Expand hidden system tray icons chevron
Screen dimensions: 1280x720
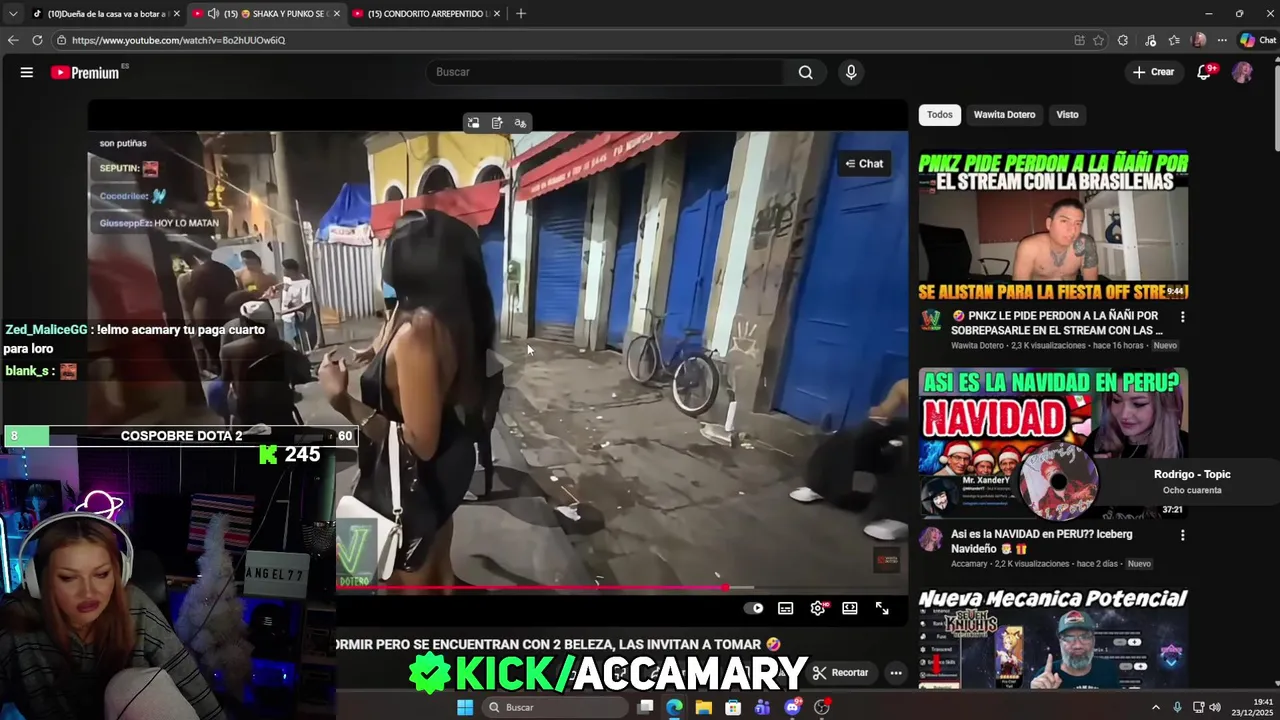(x=1156, y=707)
